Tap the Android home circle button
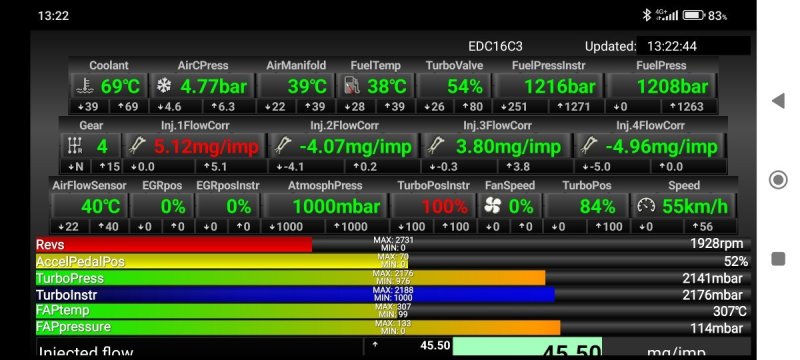The width and height of the screenshot is (800, 360). point(778,180)
